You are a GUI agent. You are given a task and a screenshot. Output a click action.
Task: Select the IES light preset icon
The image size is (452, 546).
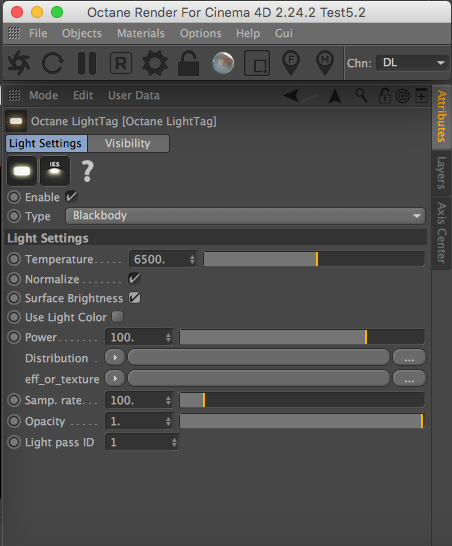tap(55, 171)
